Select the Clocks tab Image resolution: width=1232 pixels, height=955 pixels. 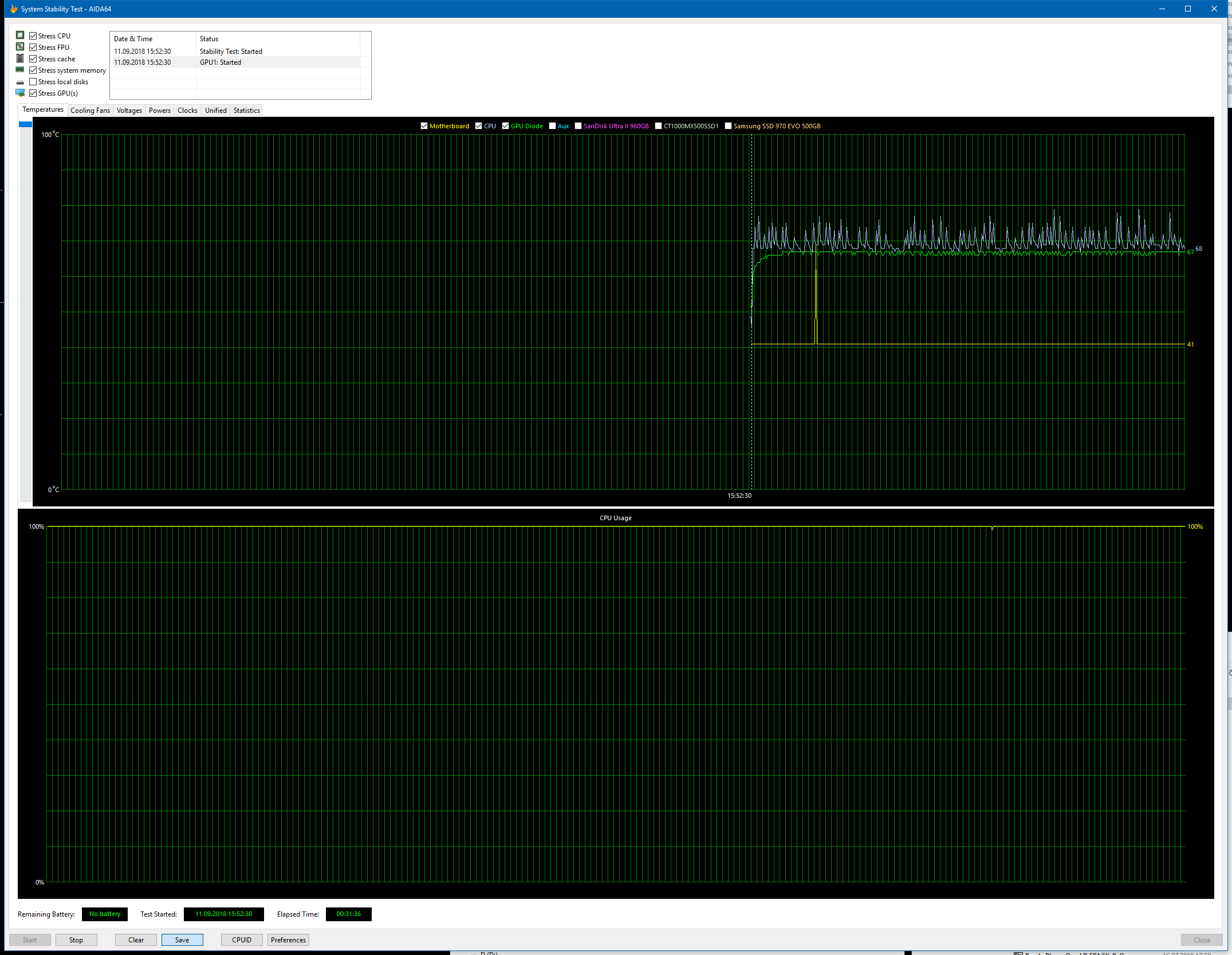(x=187, y=110)
